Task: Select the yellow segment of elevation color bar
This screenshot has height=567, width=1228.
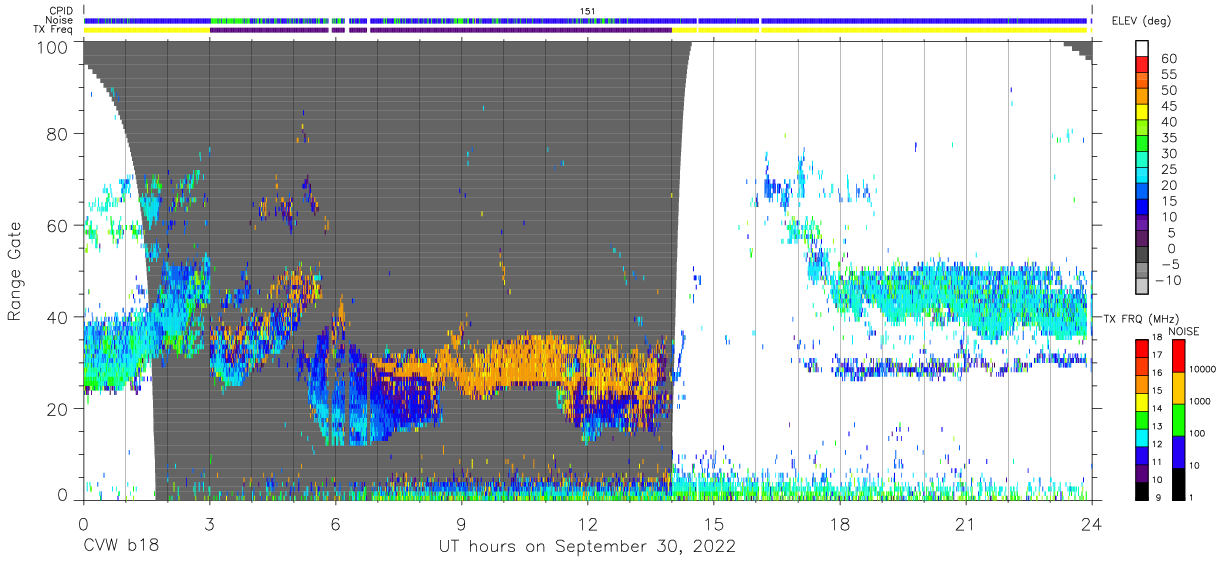Action: [1143, 114]
